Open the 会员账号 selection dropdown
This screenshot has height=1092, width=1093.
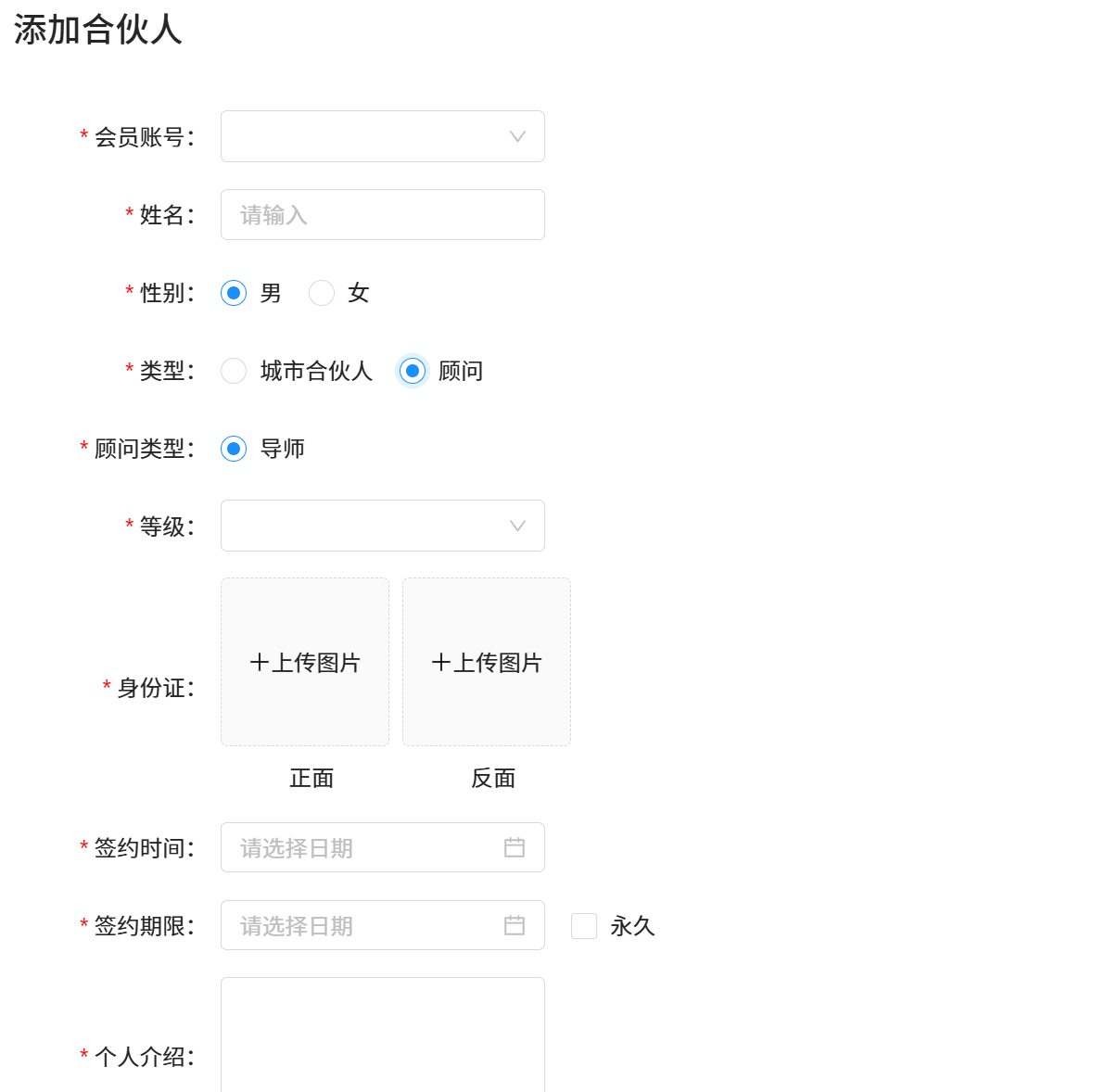382,136
